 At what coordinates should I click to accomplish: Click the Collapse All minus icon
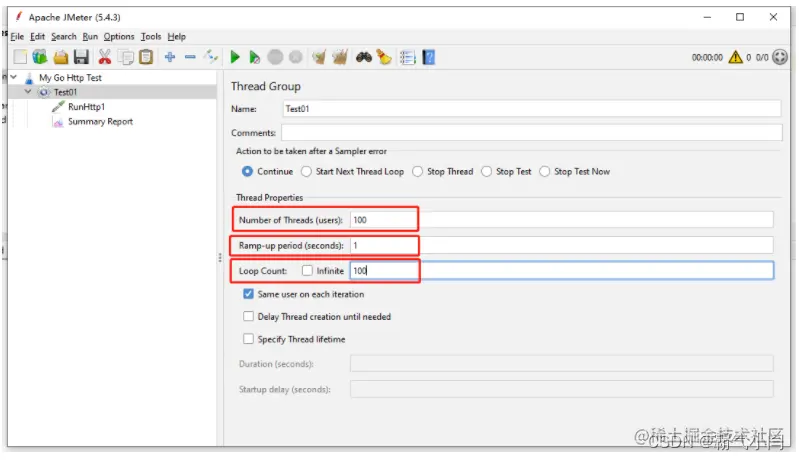190,57
